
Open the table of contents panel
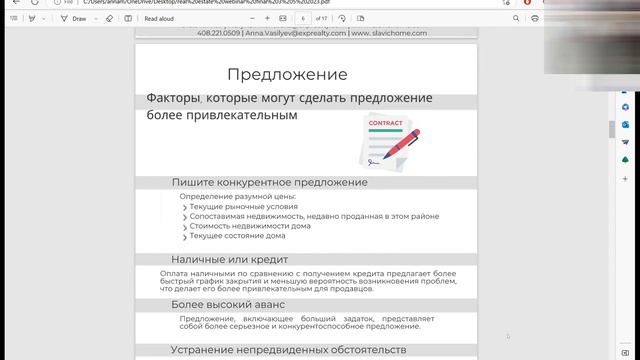pos(14,18)
